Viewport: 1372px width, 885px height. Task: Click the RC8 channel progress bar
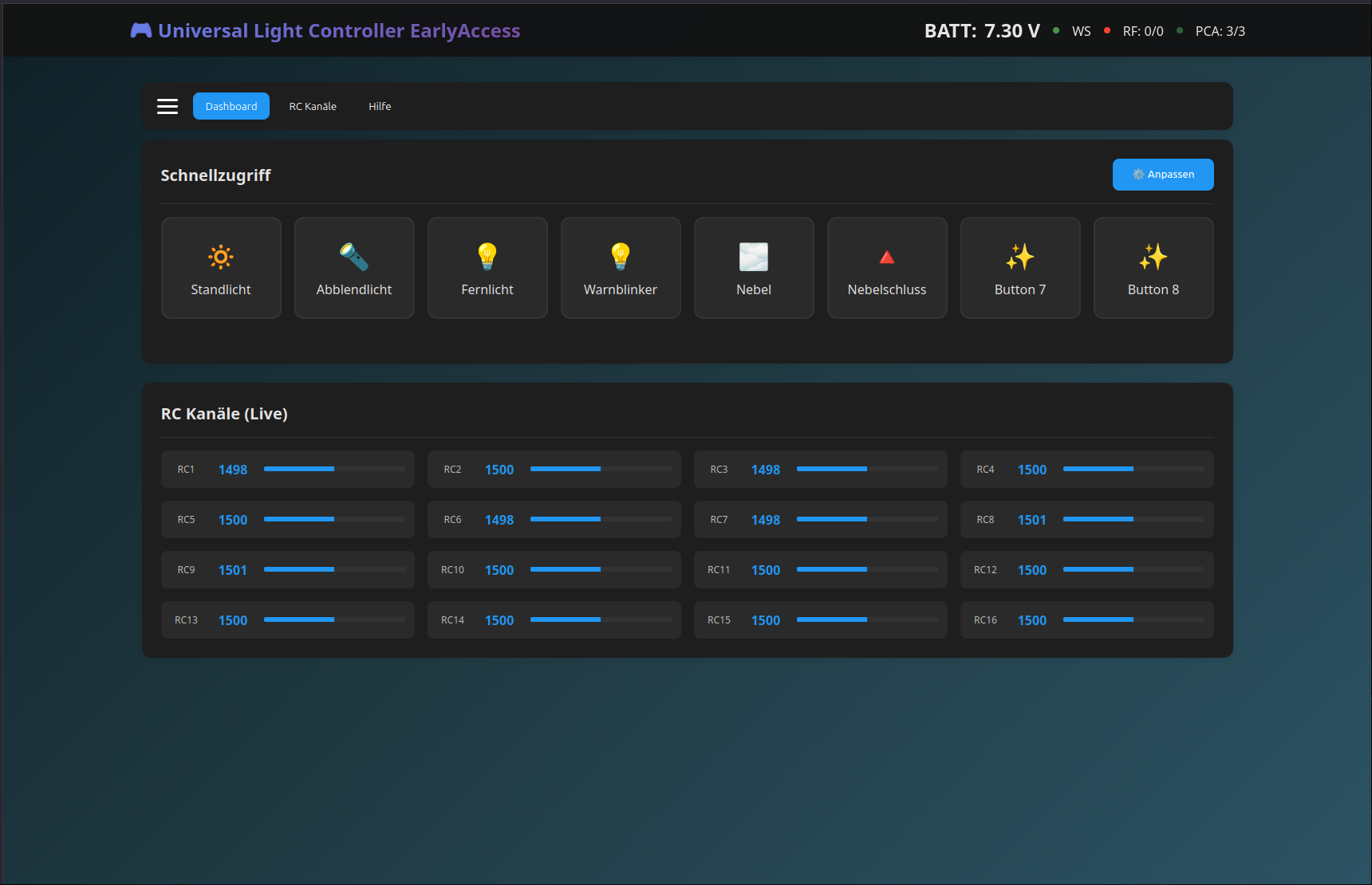point(1133,519)
